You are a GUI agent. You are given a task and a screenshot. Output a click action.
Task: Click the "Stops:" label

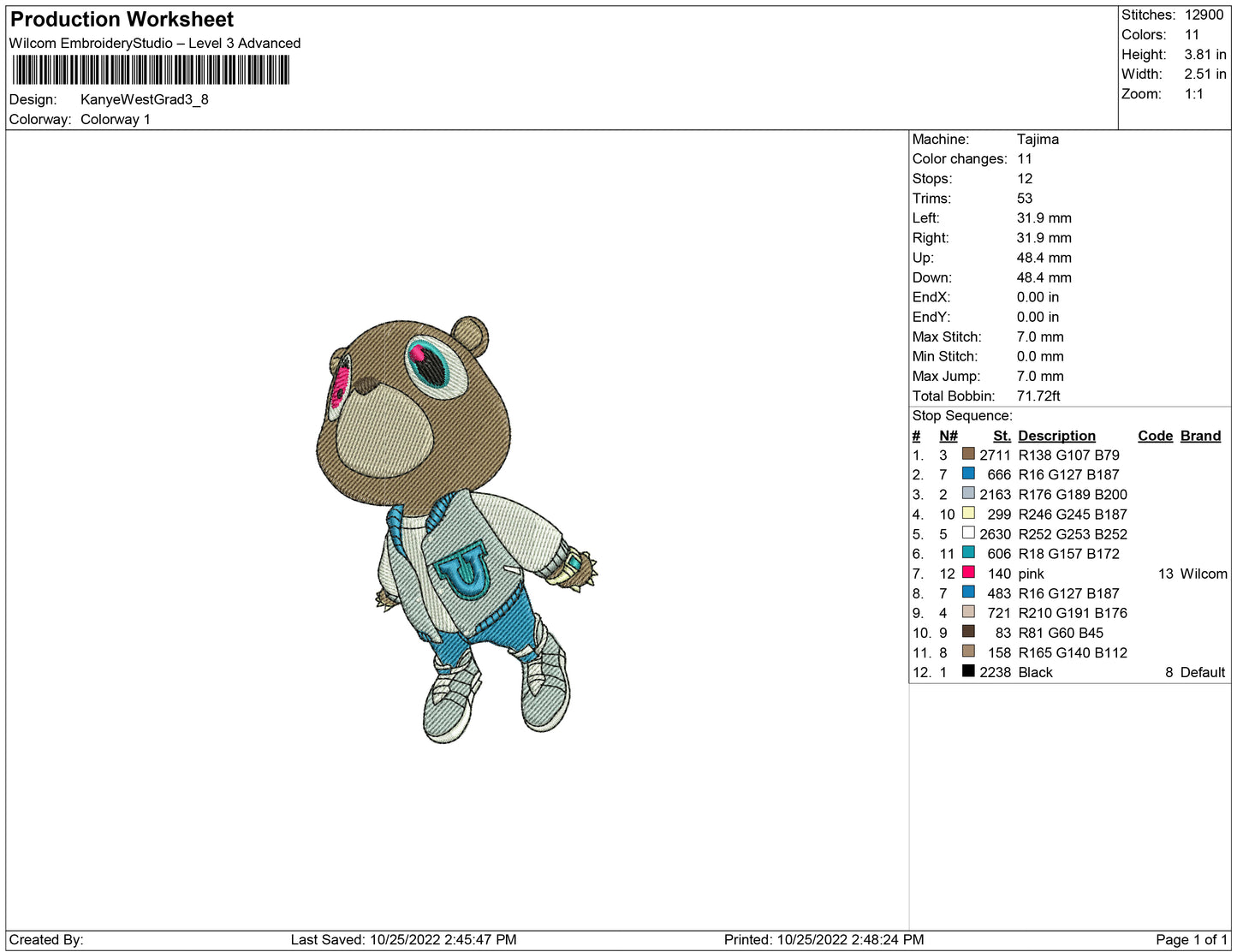tap(932, 178)
